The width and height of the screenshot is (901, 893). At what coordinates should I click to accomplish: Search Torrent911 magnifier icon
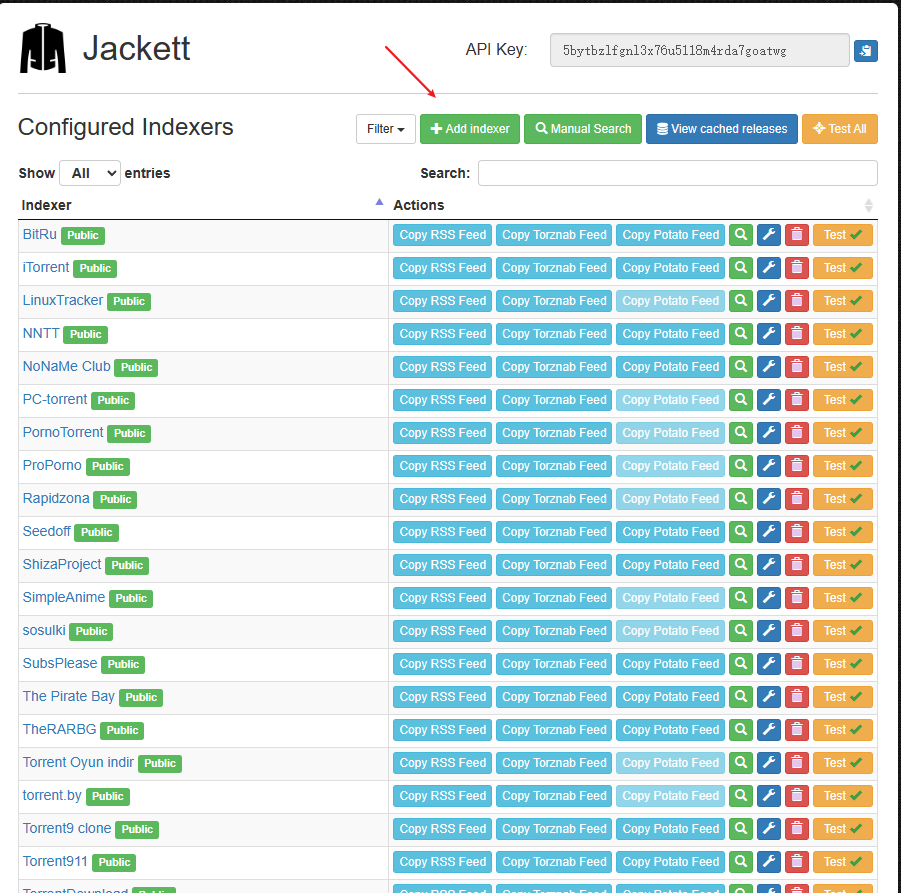tap(741, 862)
